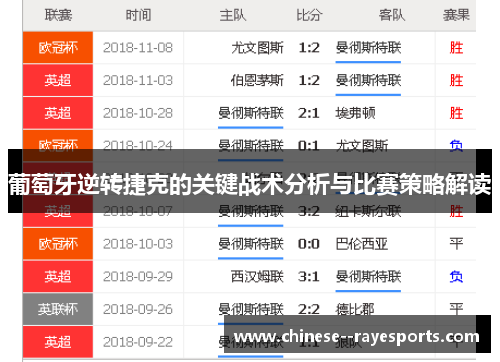Select the 英超 badge for 2018-11-03
The image size is (500, 362).
[x=58, y=80]
